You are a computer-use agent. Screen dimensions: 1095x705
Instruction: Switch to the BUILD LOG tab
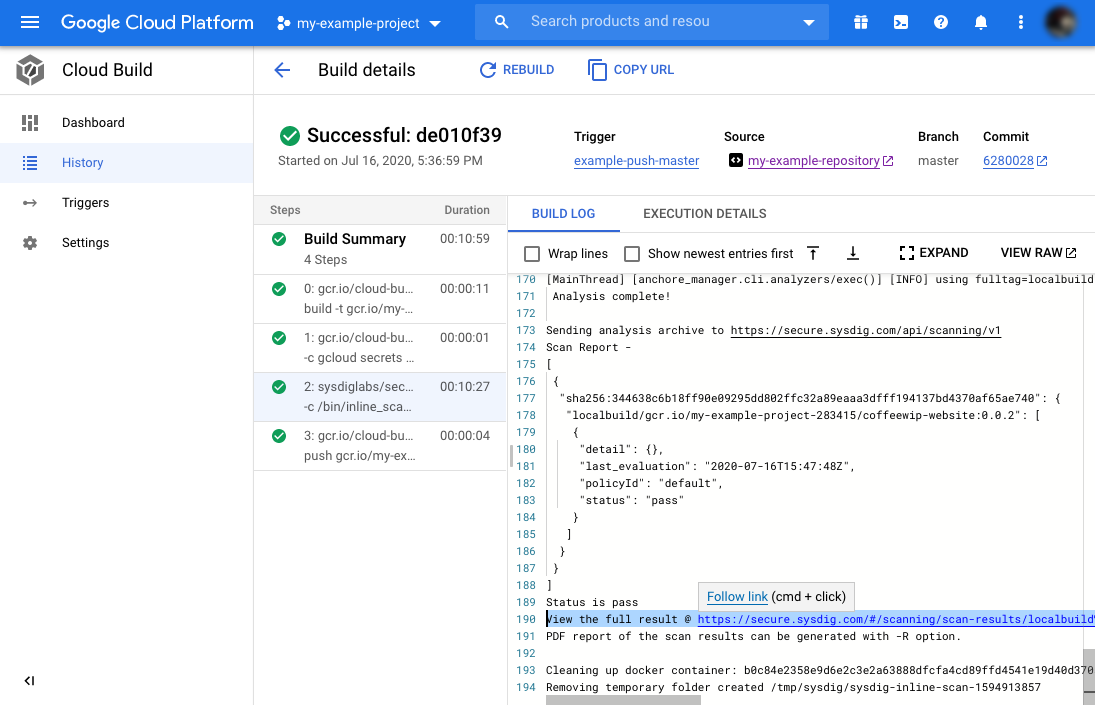[564, 214]
